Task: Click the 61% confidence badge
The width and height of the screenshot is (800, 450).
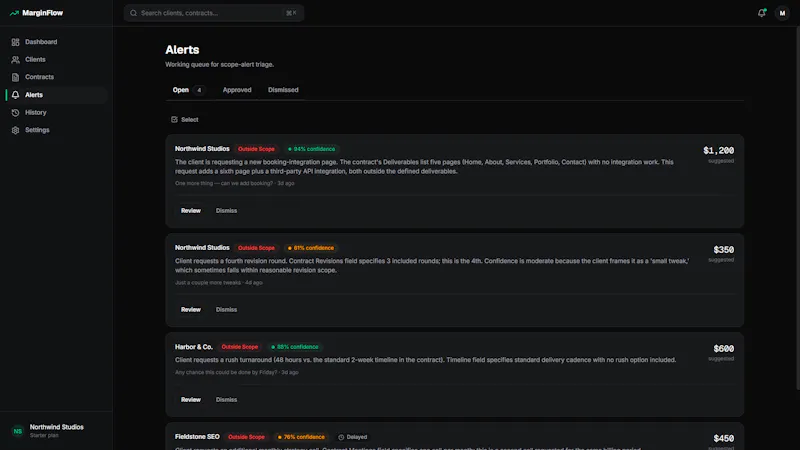Action: [311, 248]
